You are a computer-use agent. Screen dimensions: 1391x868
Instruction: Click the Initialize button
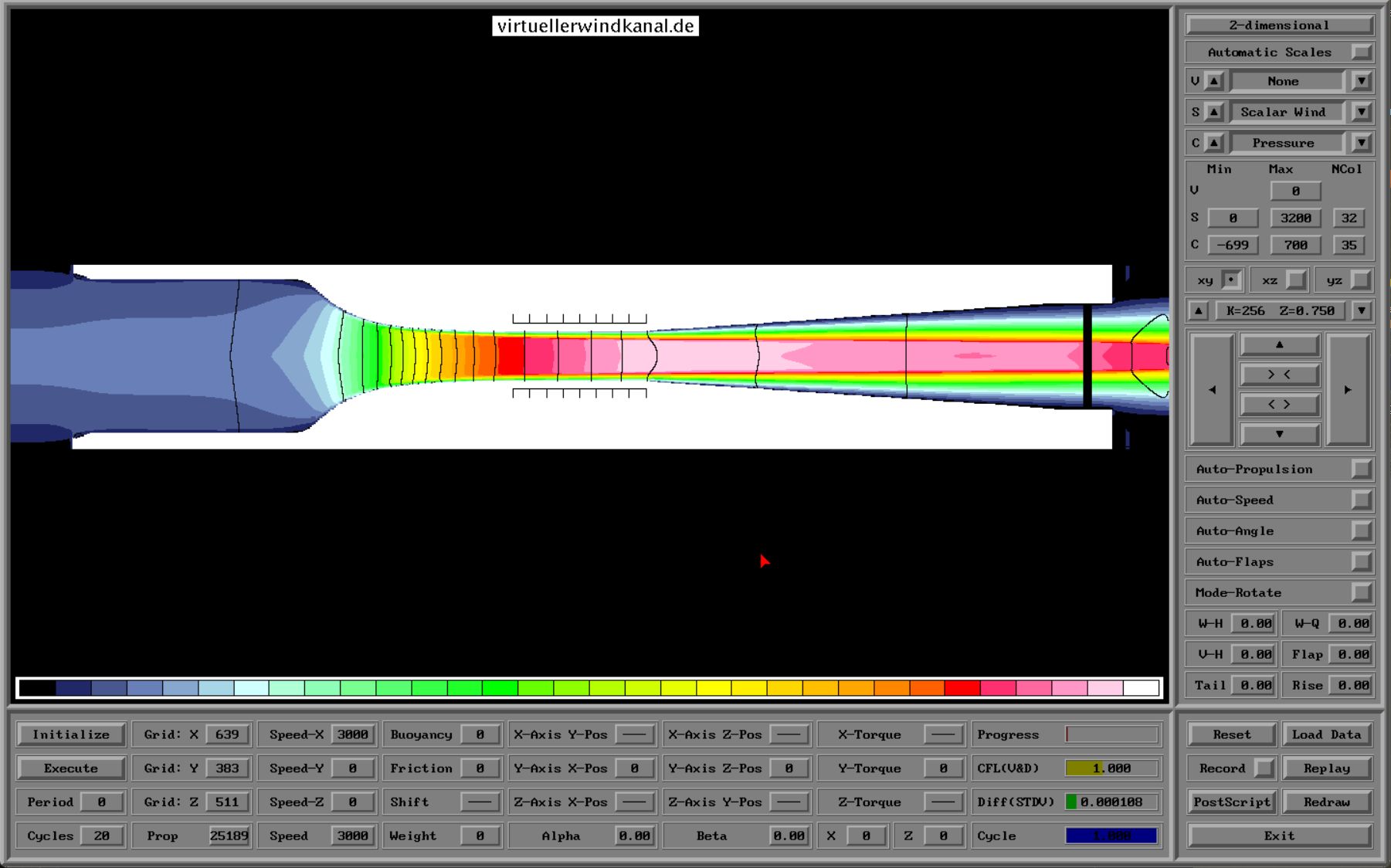pos(71,734)
